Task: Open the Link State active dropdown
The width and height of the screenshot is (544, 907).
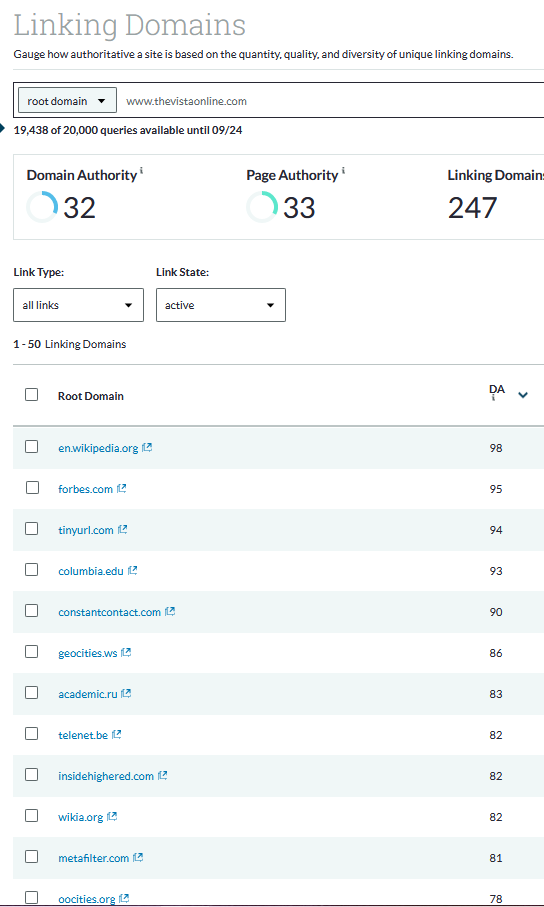Action: pos(220,305)
